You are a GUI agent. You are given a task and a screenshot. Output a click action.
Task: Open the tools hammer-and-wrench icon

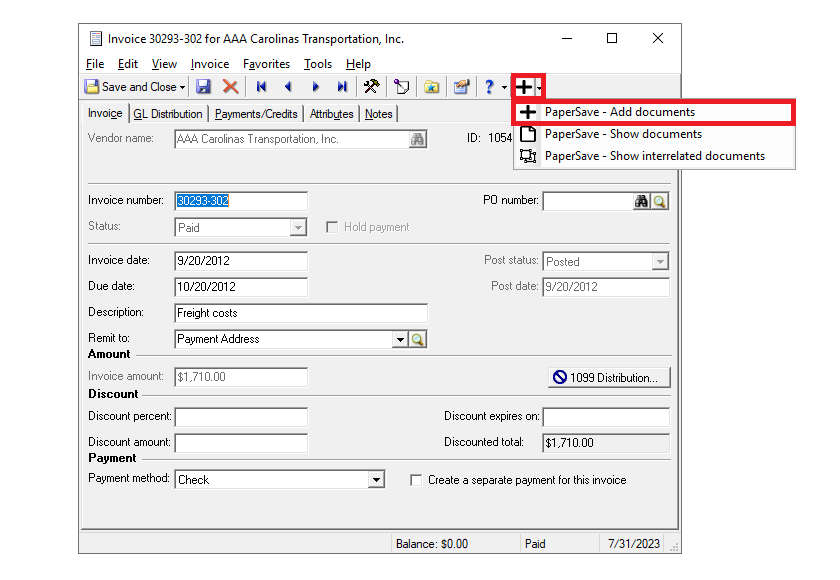pos(370,87)
